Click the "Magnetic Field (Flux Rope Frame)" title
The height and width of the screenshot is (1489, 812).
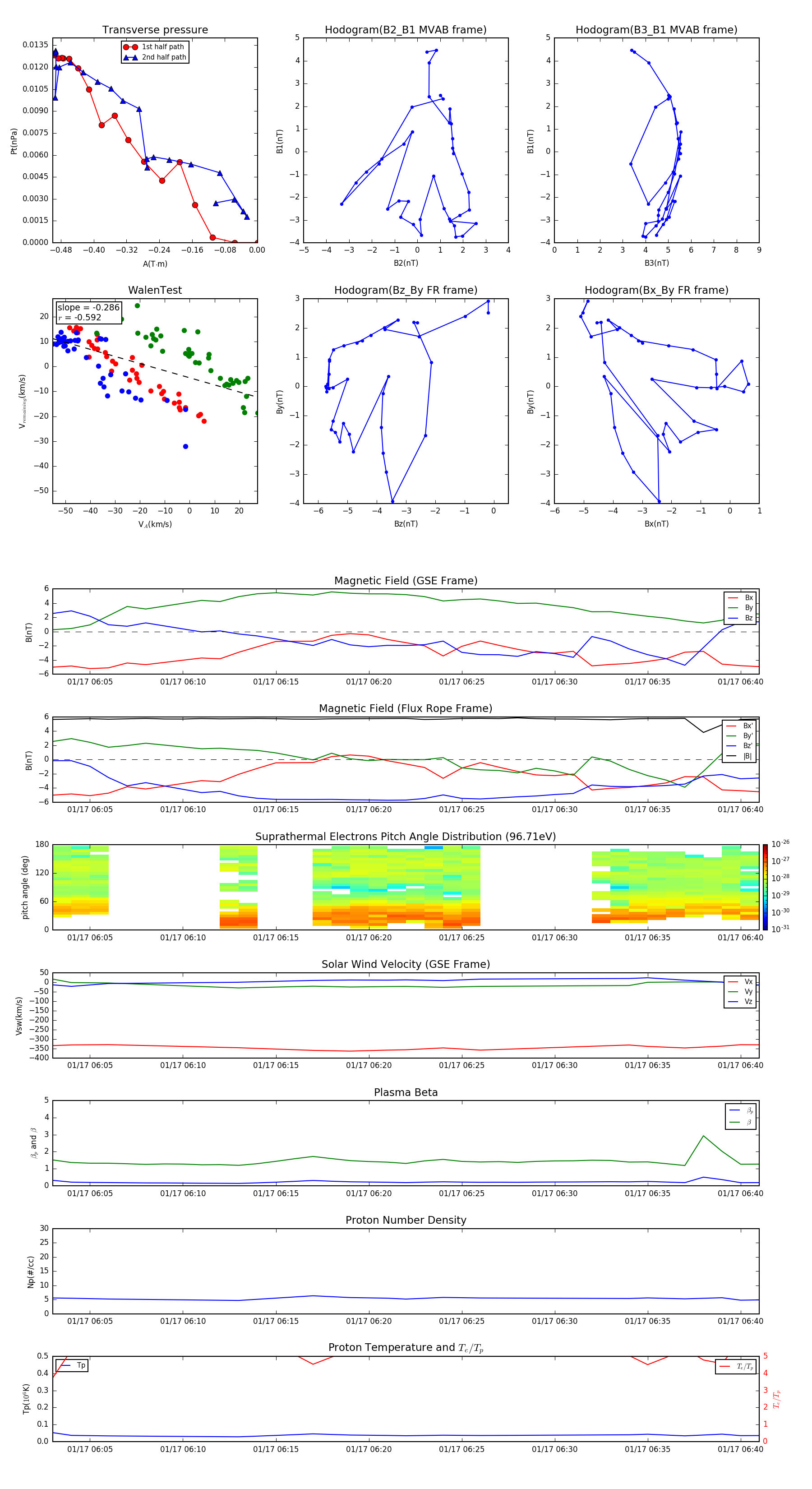(405, 708)
